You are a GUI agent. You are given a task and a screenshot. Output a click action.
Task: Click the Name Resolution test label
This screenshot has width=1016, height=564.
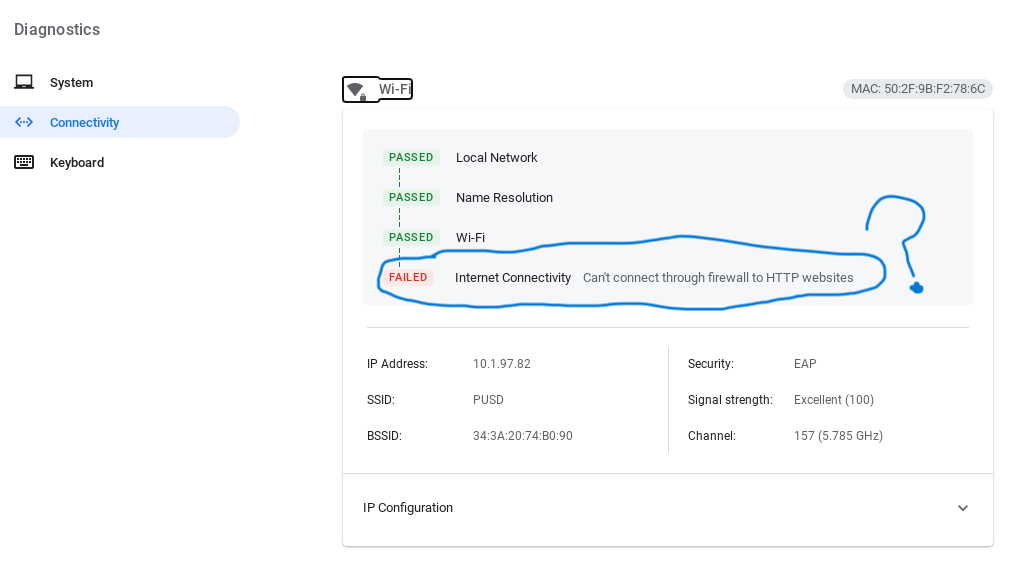504,198
